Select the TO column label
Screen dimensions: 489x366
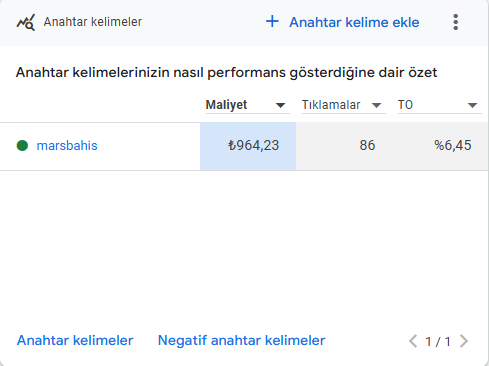click(x=405, y=105)
